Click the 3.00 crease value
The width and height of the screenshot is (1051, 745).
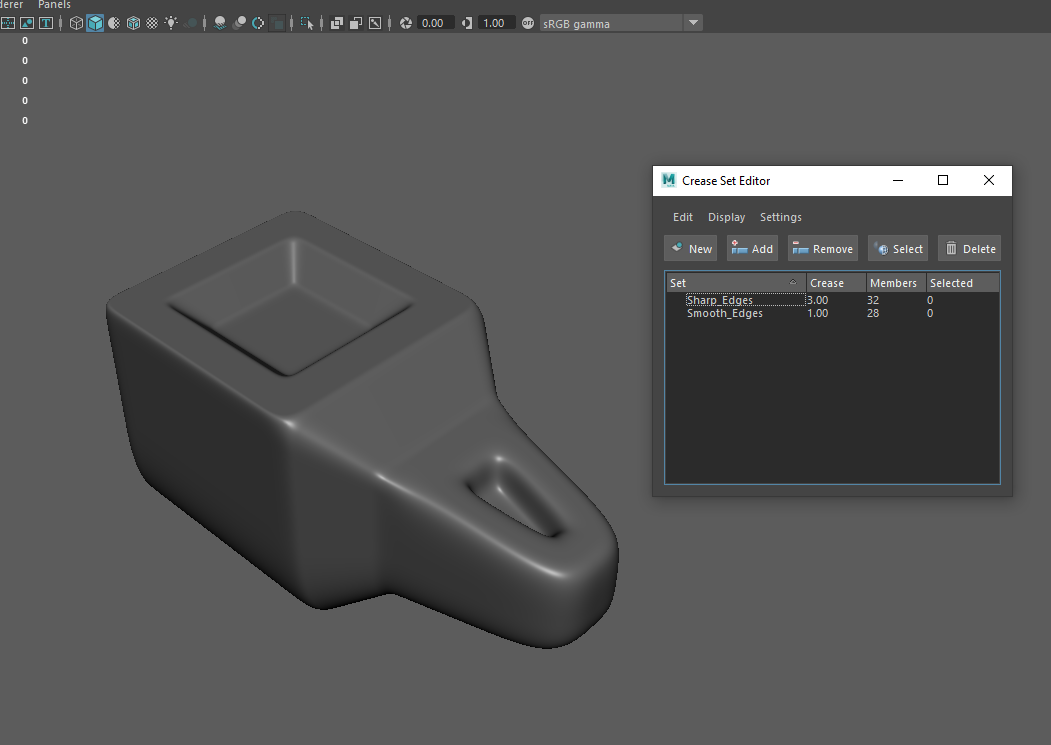pyautogui.click(x=818, y=300)
